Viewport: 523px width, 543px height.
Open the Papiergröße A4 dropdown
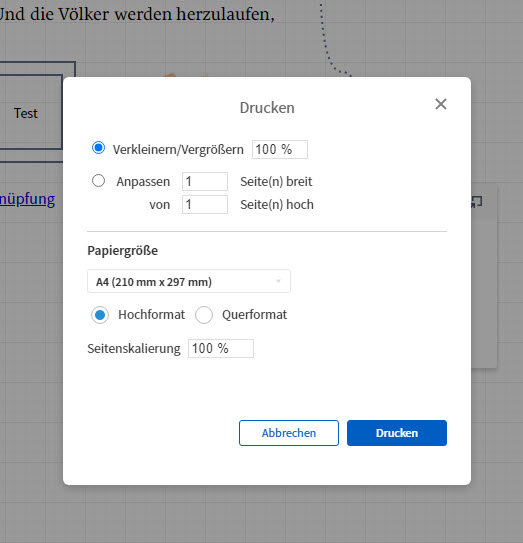189,281
